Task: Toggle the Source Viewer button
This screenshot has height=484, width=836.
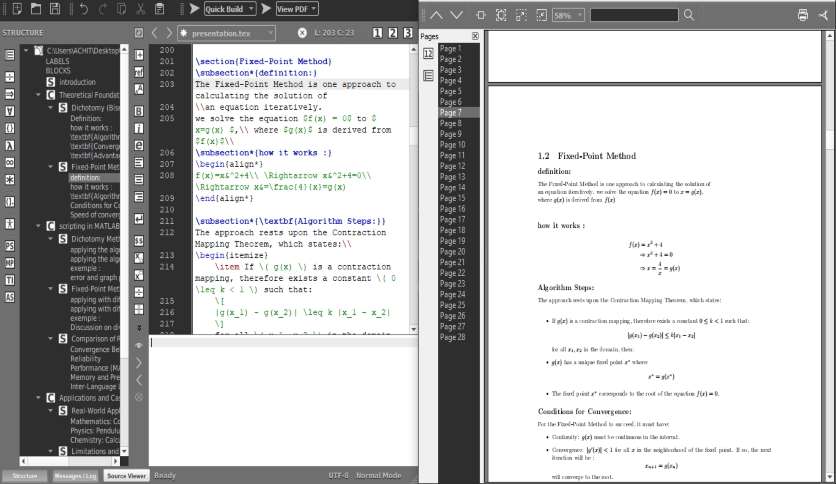Action: click(x=126, y=475)
